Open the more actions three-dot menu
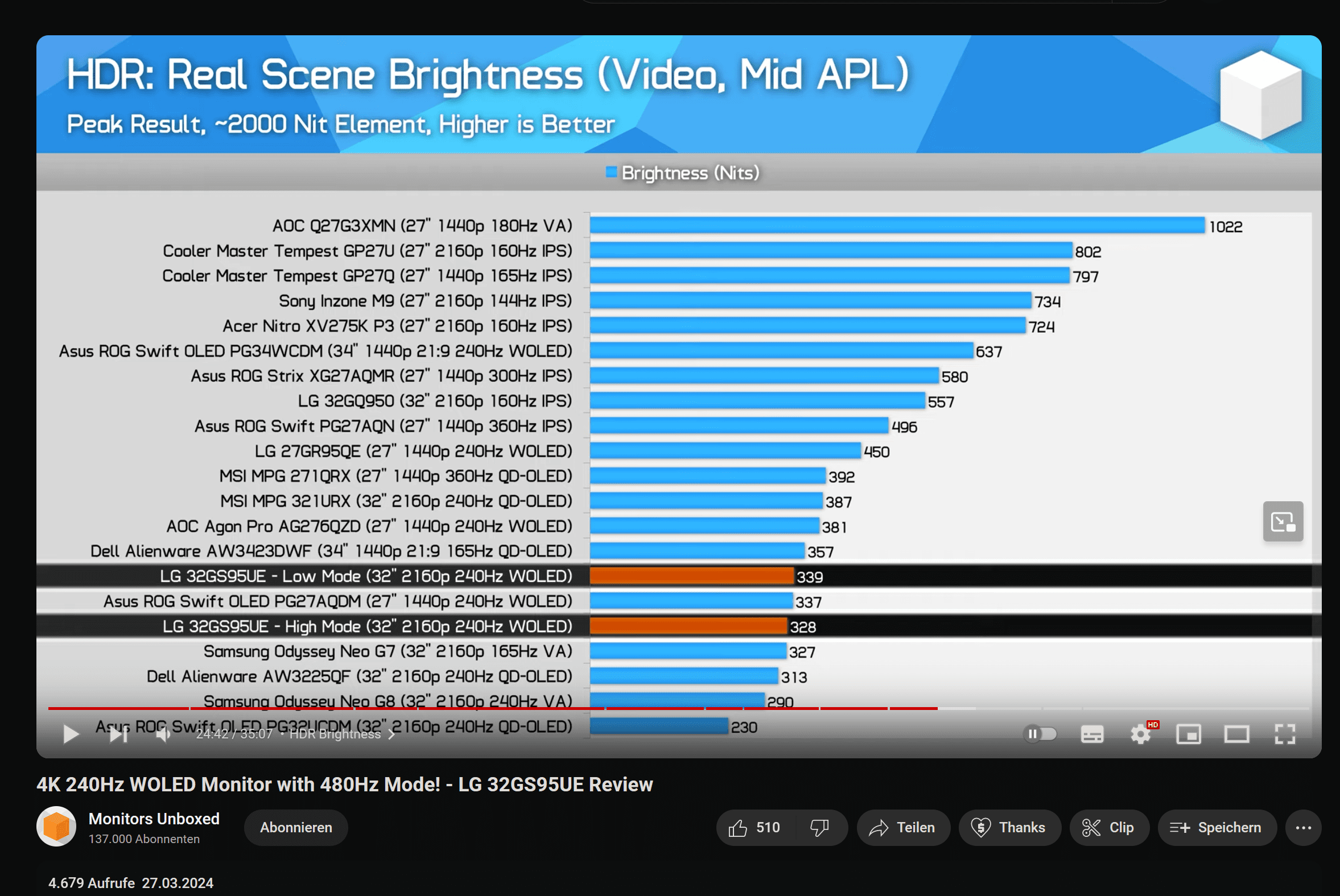The height and width of the screenshot is (896, 1340). coord(1304,827)
